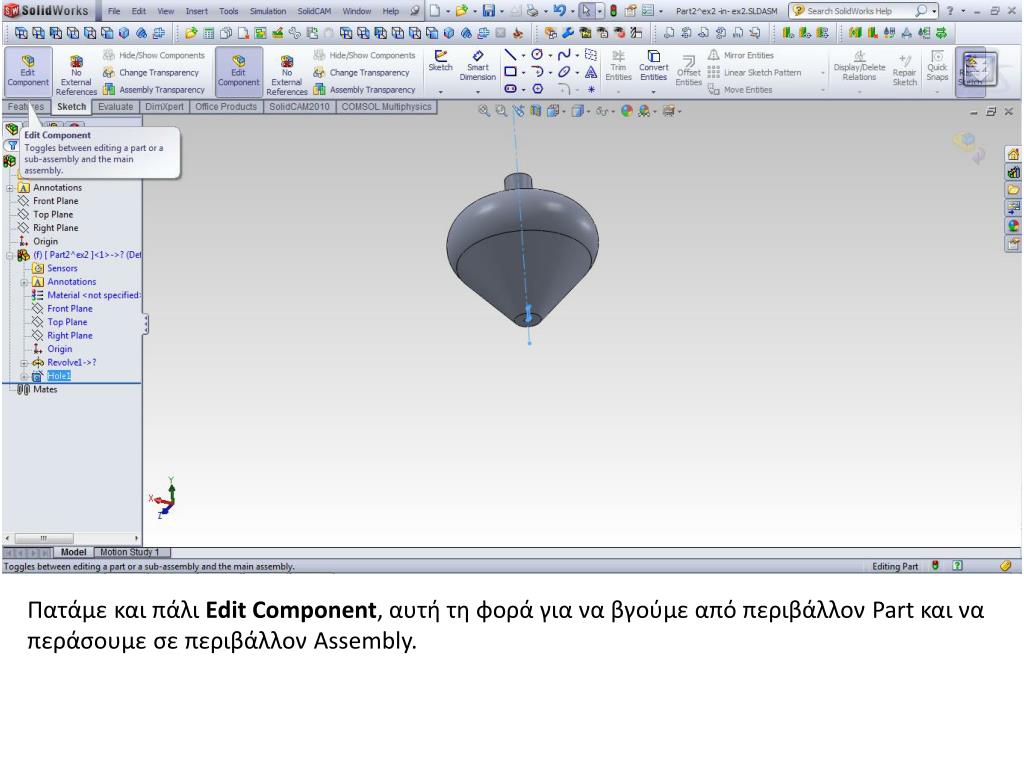Select the highlighted Hole1 feature
Screen dimensions: 1024x768
coord(59,376)
